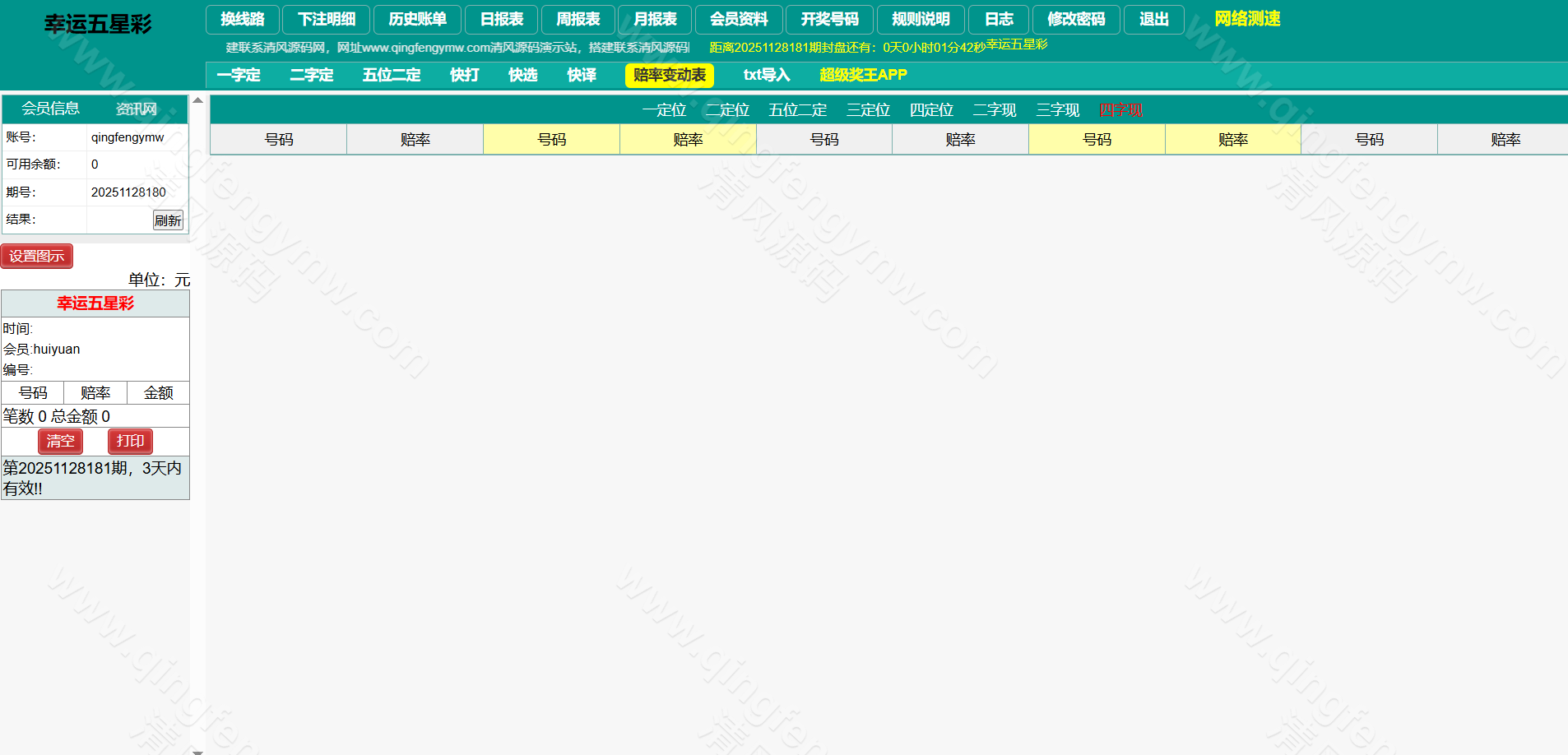1568x755 pixels.
Task: Click the sidebar scroll up arrow
Action: pyautogui.click(x=197, y=100)
